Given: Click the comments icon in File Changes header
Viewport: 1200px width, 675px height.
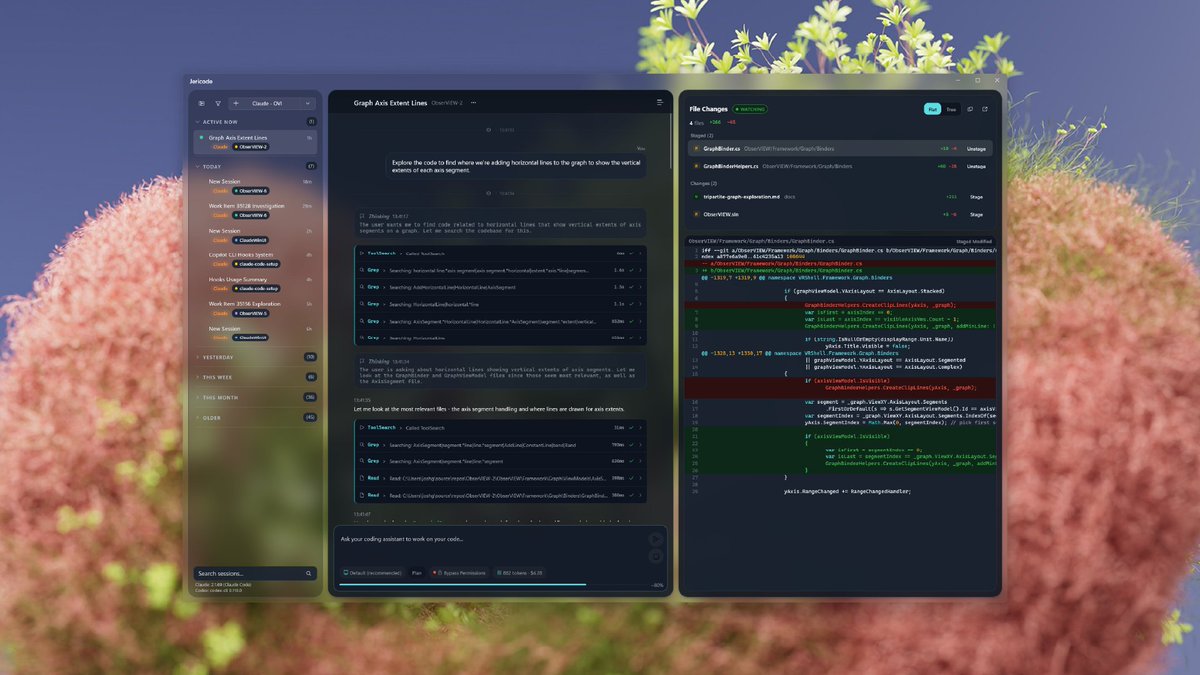Looking at the screenshot, I should tap(970, 109).
